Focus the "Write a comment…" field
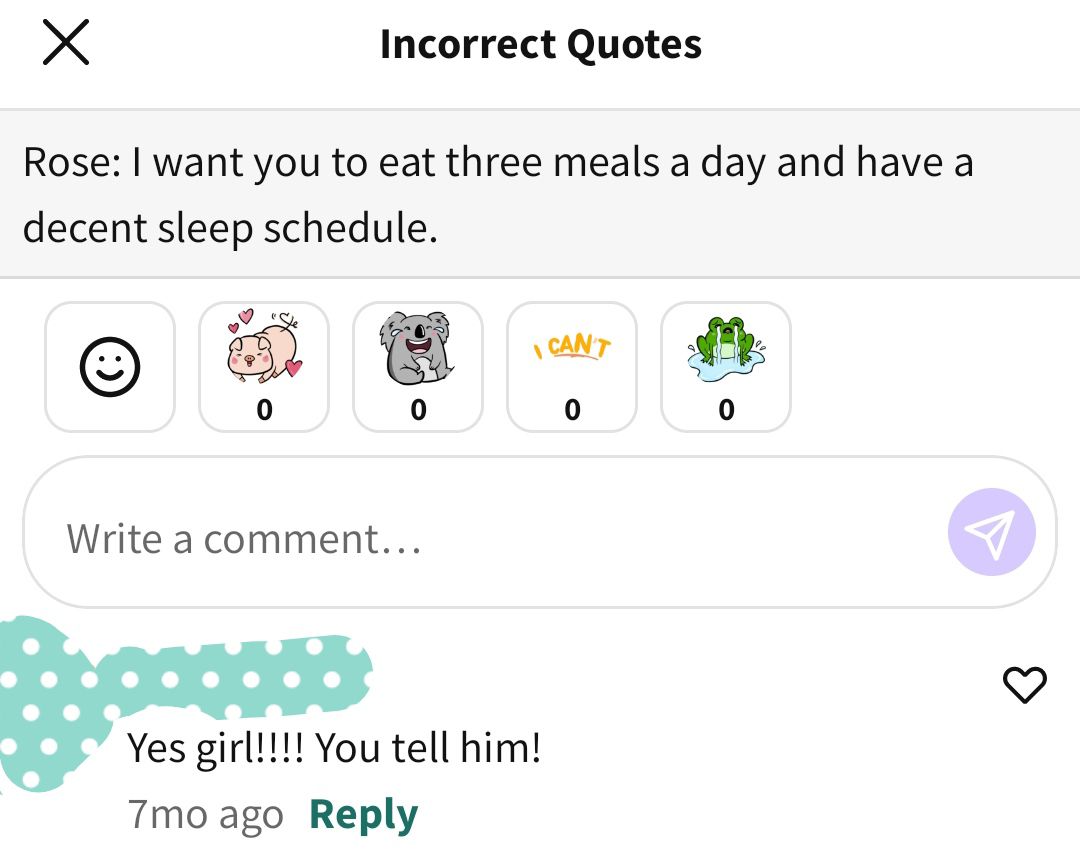 (x=539, y=532)
